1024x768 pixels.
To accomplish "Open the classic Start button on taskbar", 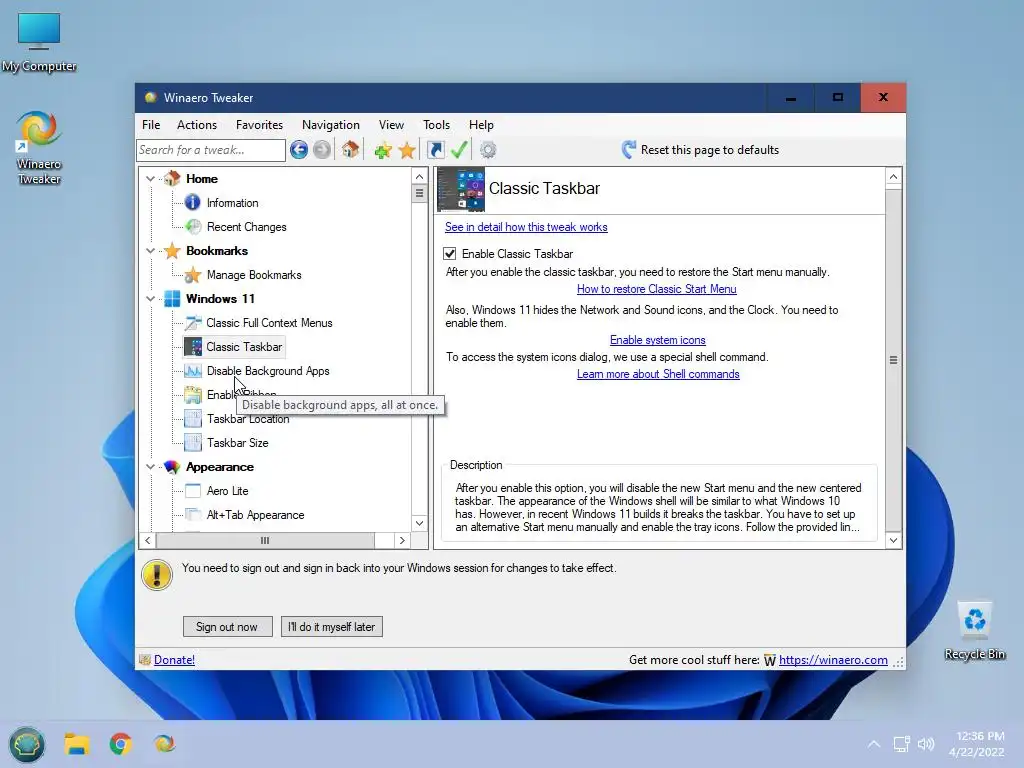I will [27, 744].
